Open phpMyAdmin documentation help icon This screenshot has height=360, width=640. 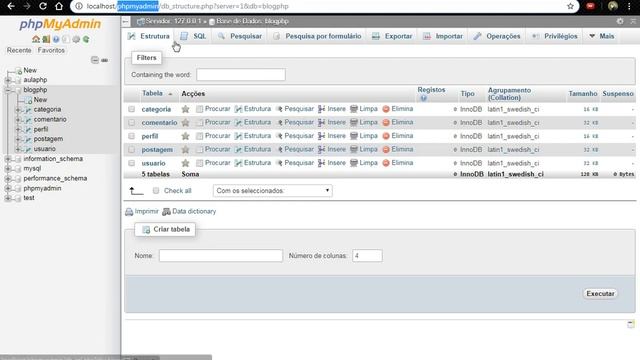pos(56,39)
